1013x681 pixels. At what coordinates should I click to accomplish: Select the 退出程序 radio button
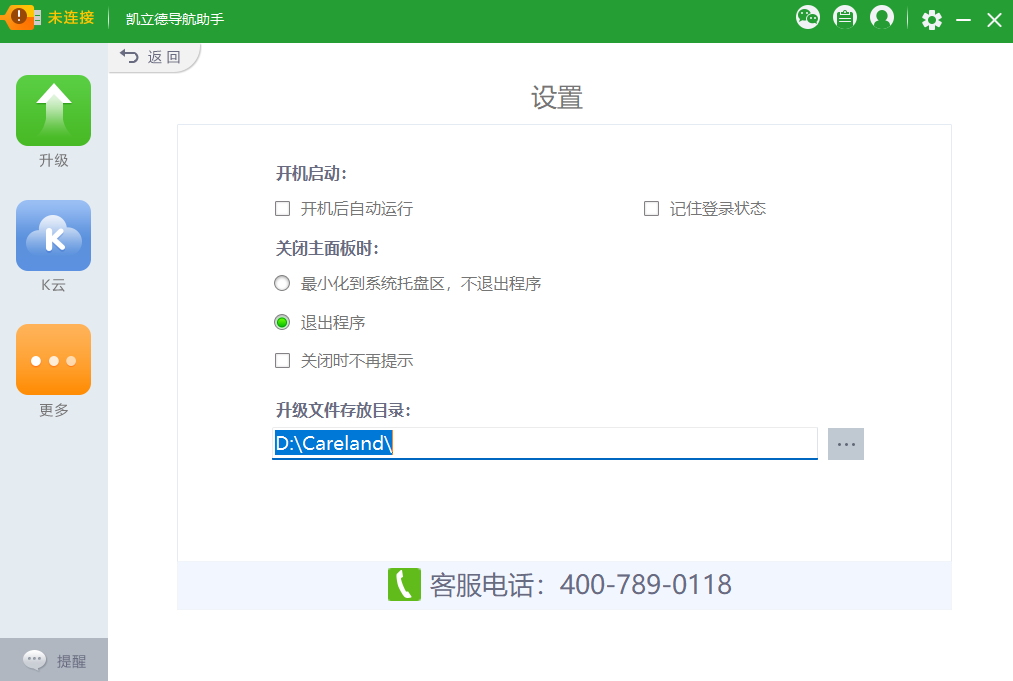(282, 322)
